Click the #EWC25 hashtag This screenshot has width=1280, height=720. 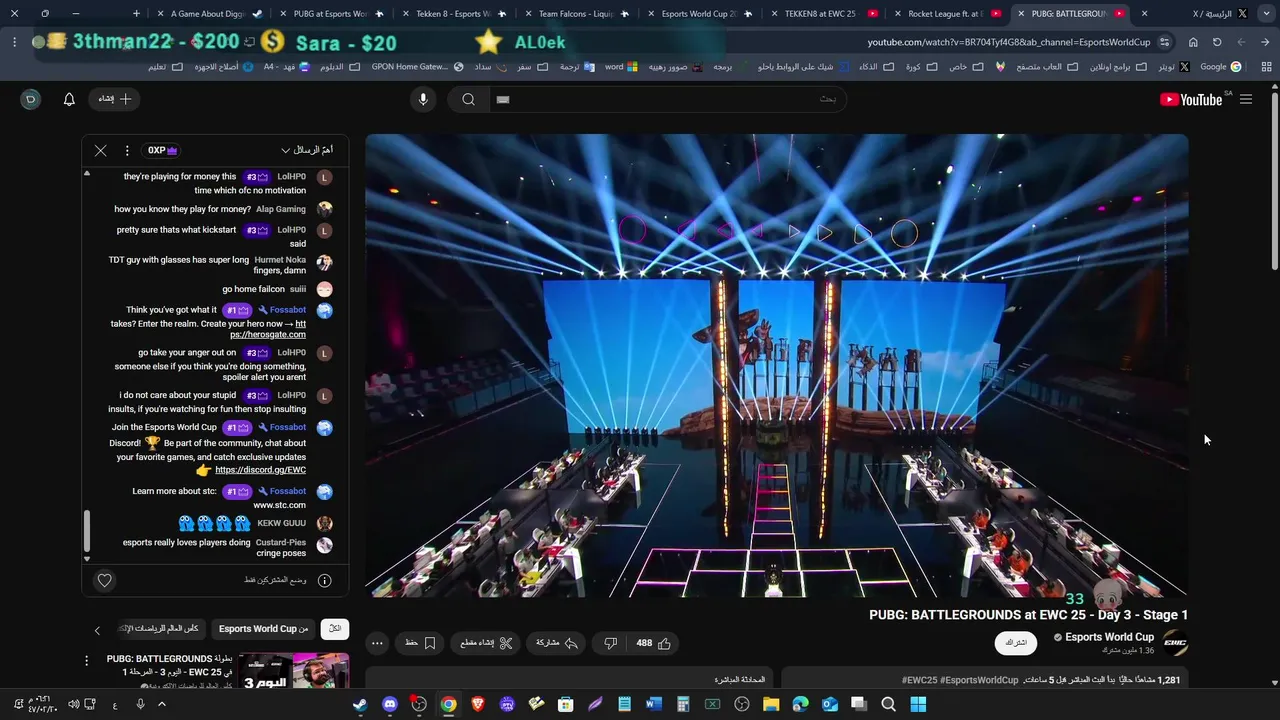(x=919, y=680)
